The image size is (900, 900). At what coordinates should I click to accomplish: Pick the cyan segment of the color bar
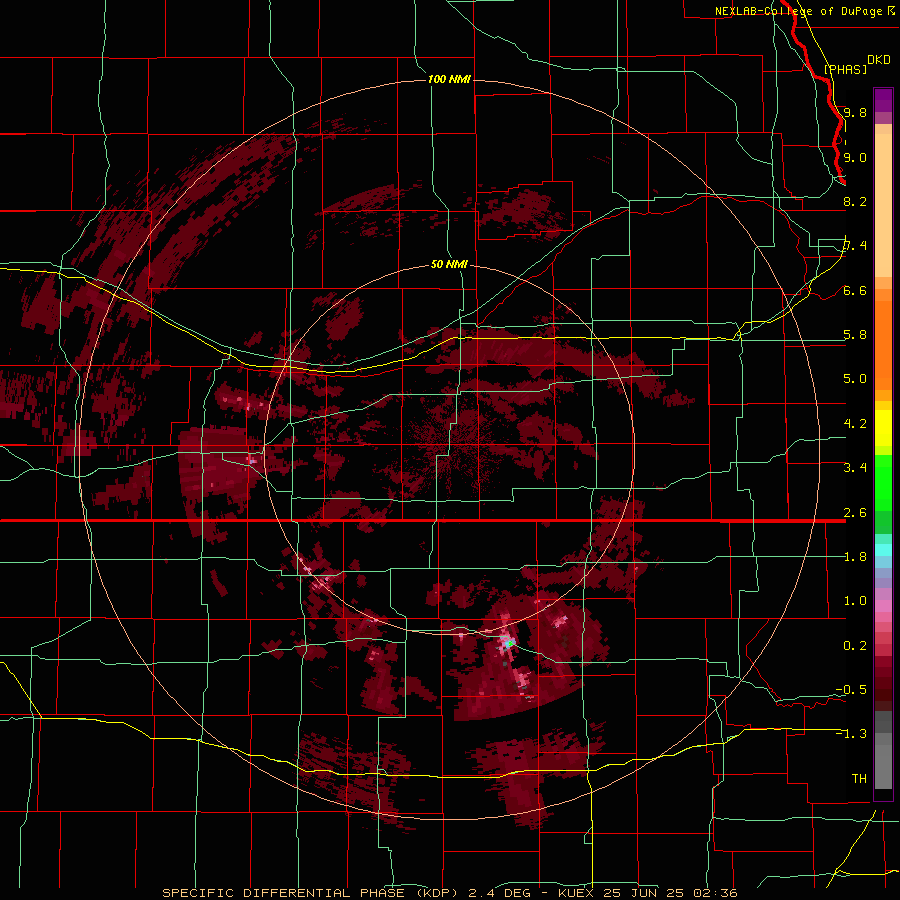coord(883,550)
